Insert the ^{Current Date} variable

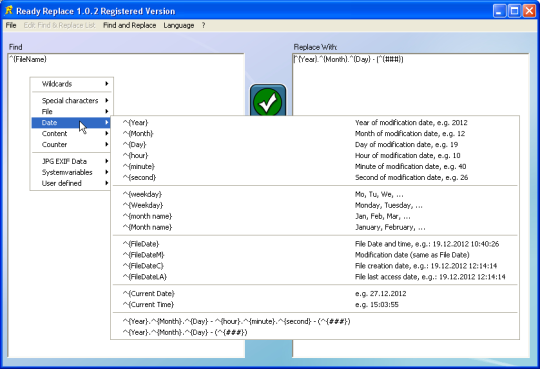tap(315, 294)
